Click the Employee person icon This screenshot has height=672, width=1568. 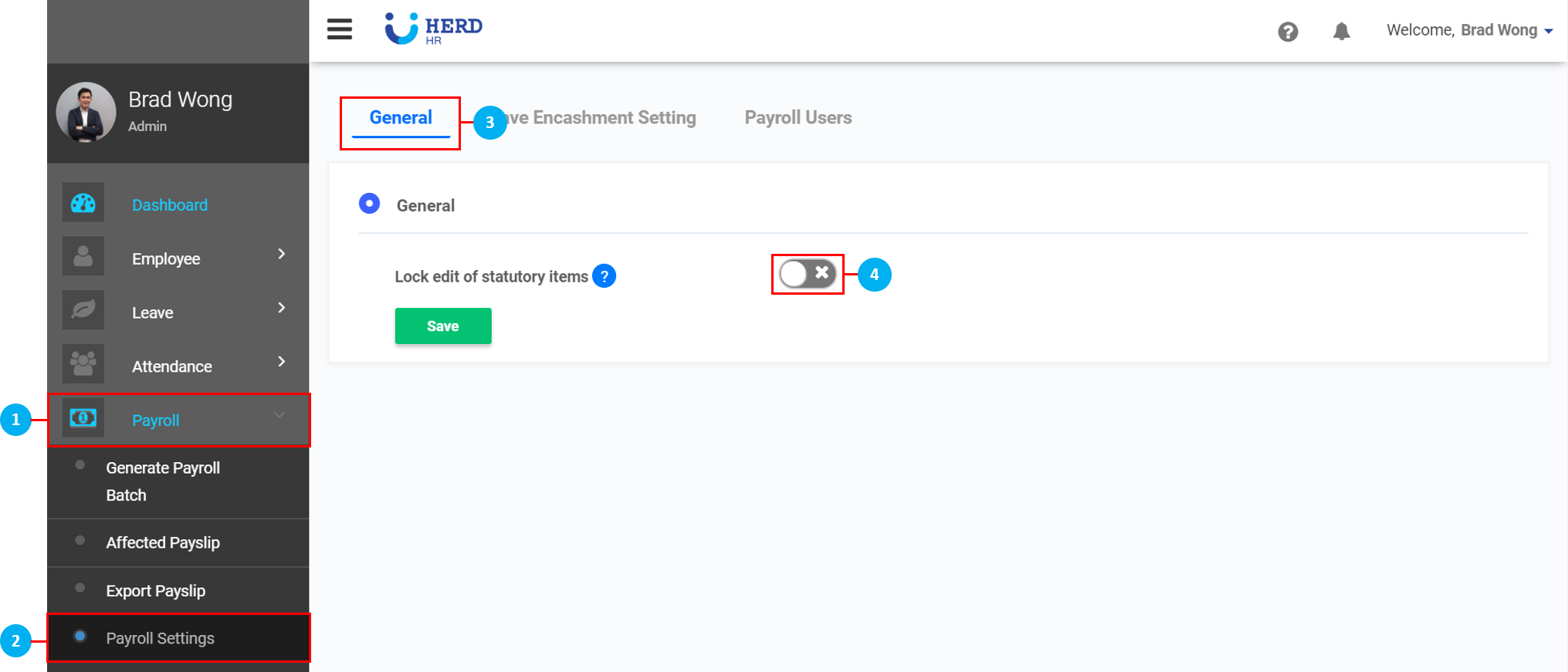(x=83, y=257)
